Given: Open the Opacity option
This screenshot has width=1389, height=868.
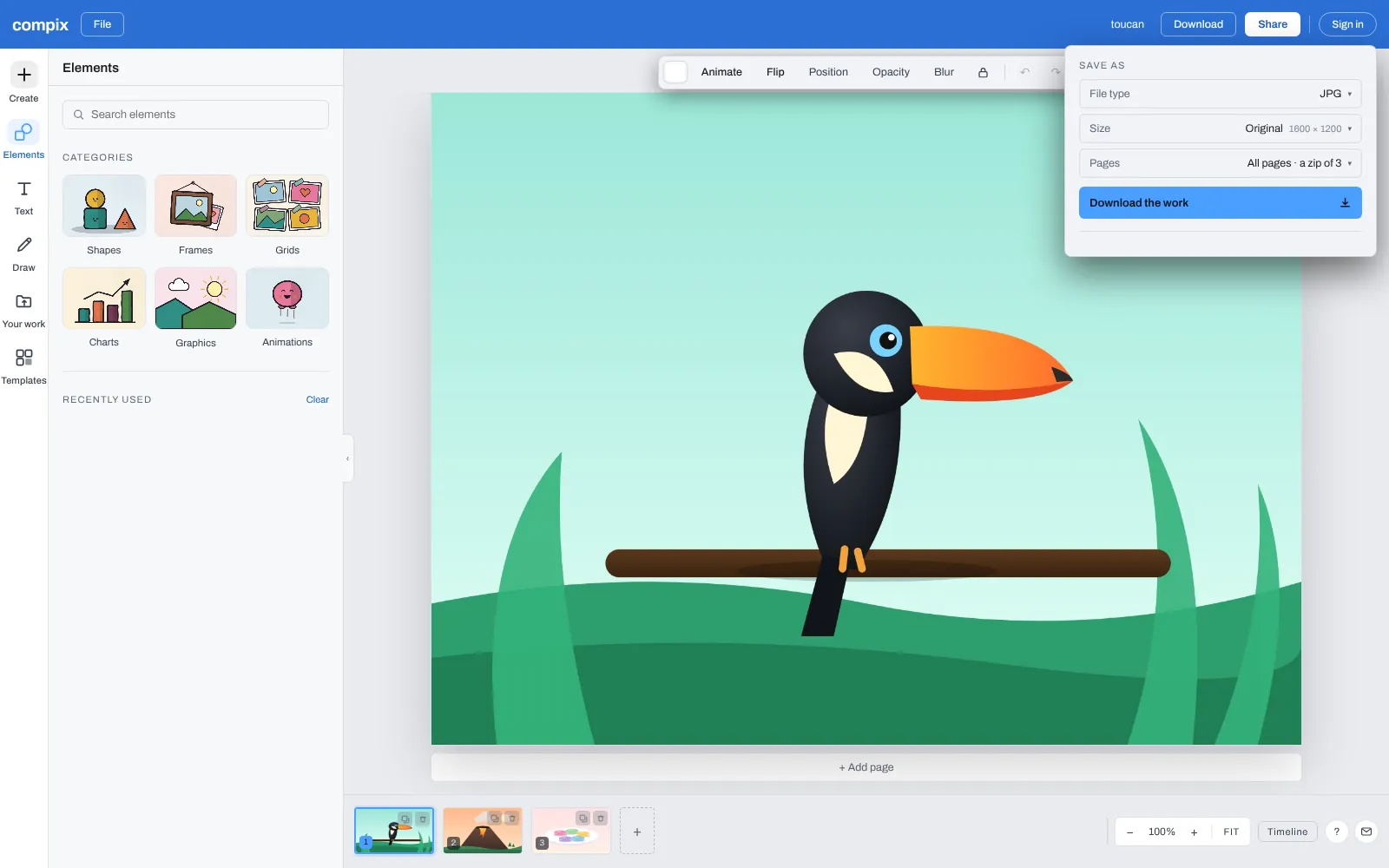Looking at the screenshot, I should [x=891, y=72].
